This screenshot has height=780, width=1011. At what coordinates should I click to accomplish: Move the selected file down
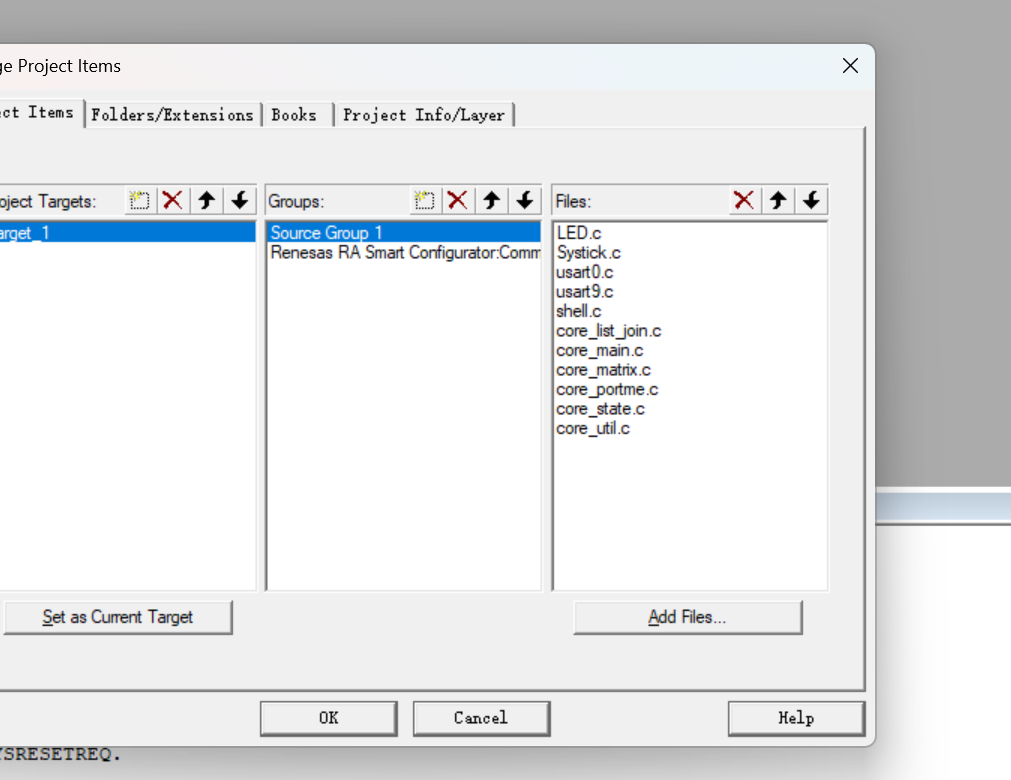coord(811,200)
